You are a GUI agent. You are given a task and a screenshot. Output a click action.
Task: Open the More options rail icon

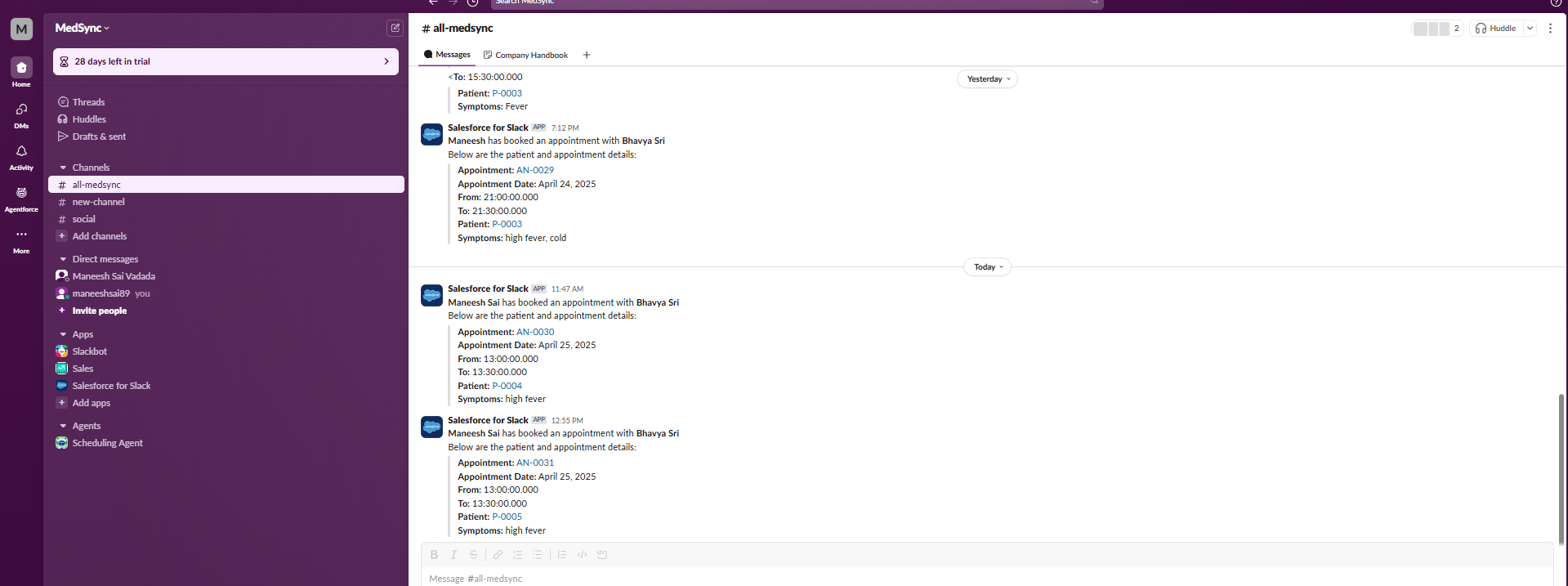(x=21, y=235)
